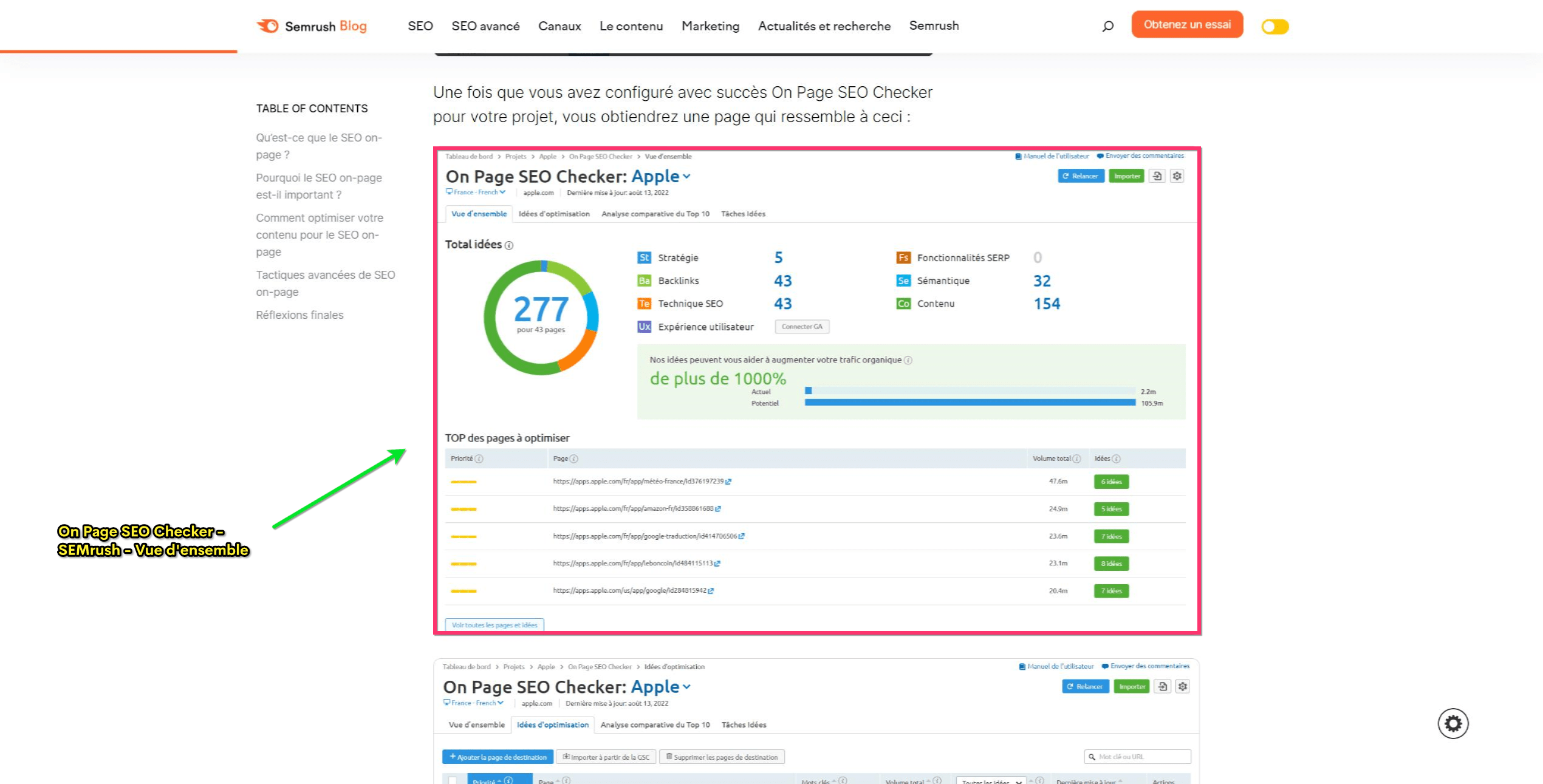Click info icon next to Total idées
Screen dimensions: 1543x784
[509, 245]
